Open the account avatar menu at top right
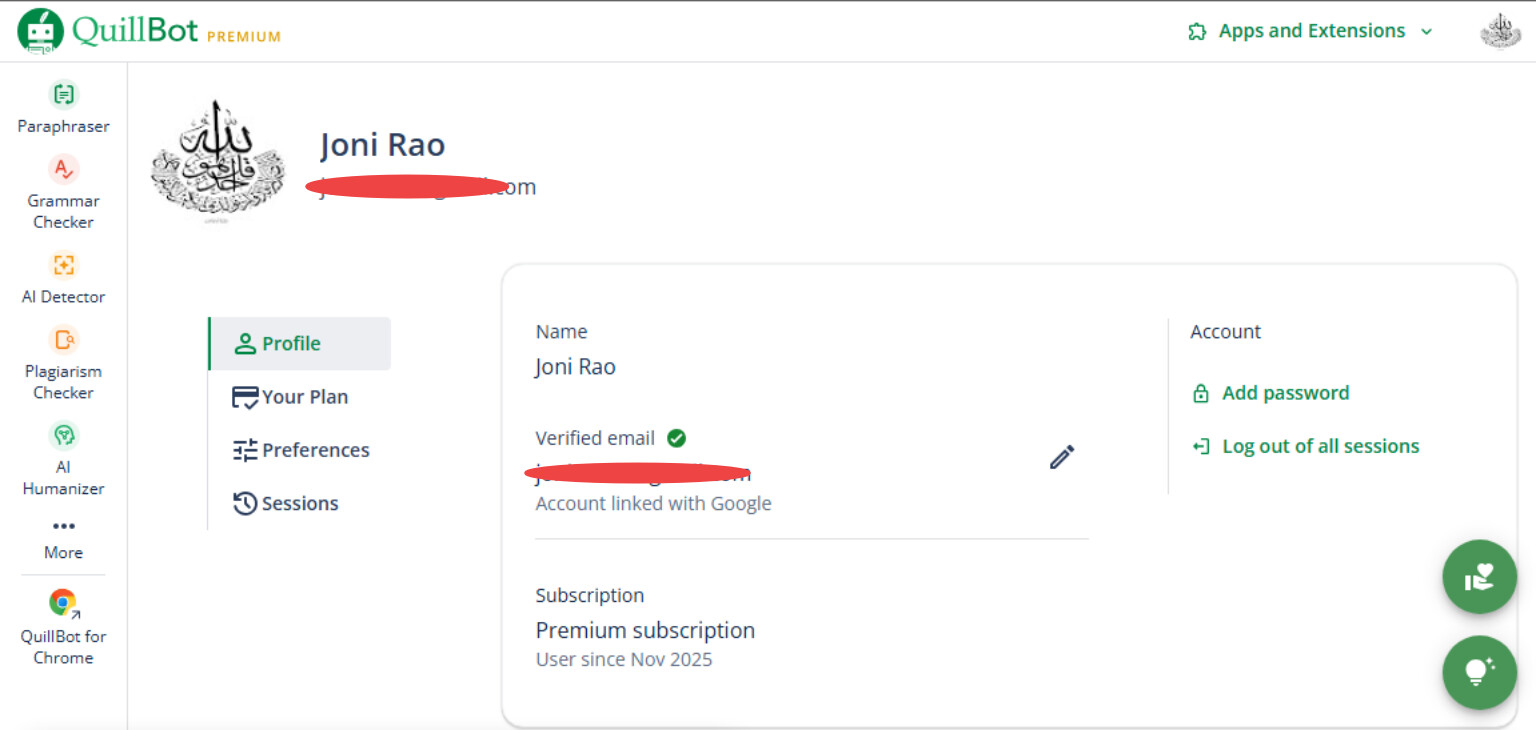 pos(1500,31)
